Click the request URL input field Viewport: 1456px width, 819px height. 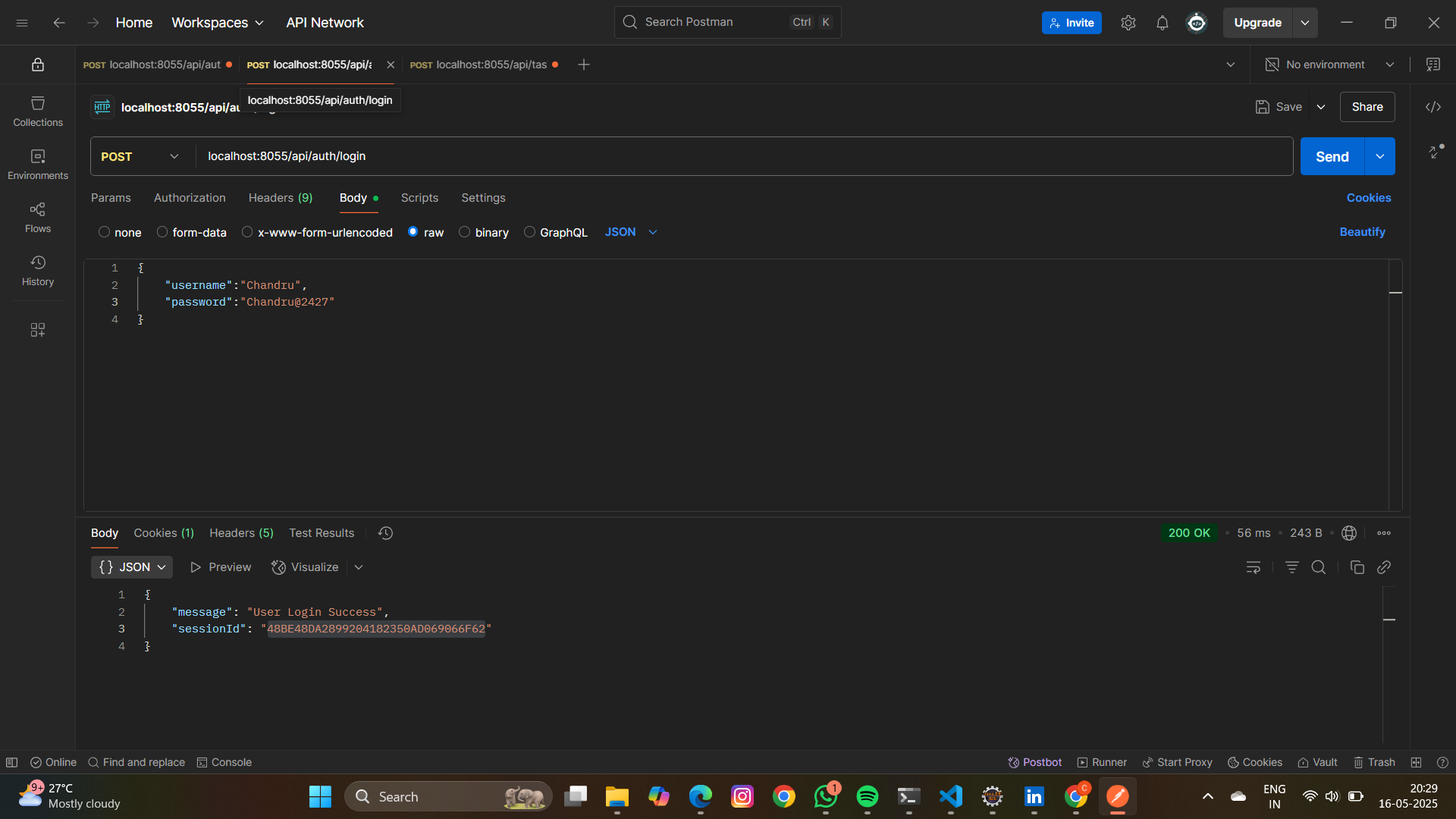pyautogui.click(x=743, y=156)
